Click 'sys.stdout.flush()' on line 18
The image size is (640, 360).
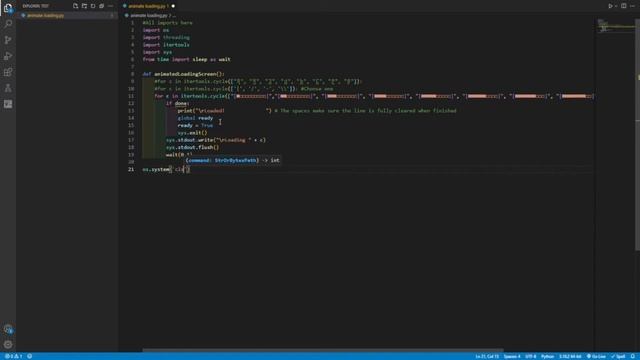pos(192,147)
